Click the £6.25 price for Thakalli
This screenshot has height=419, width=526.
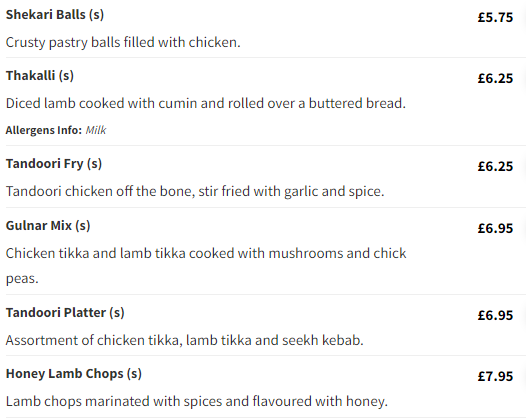tap(495, 78)
